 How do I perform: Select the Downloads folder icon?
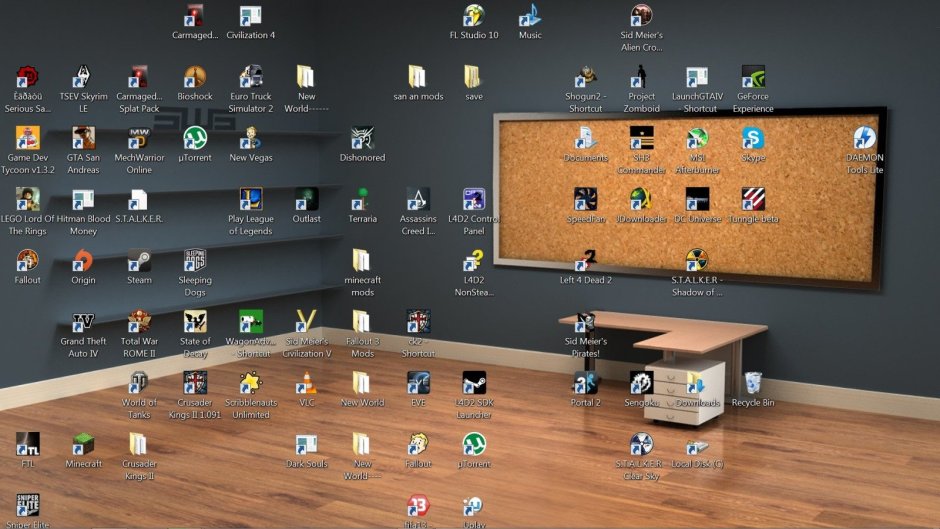coord(697,384)
